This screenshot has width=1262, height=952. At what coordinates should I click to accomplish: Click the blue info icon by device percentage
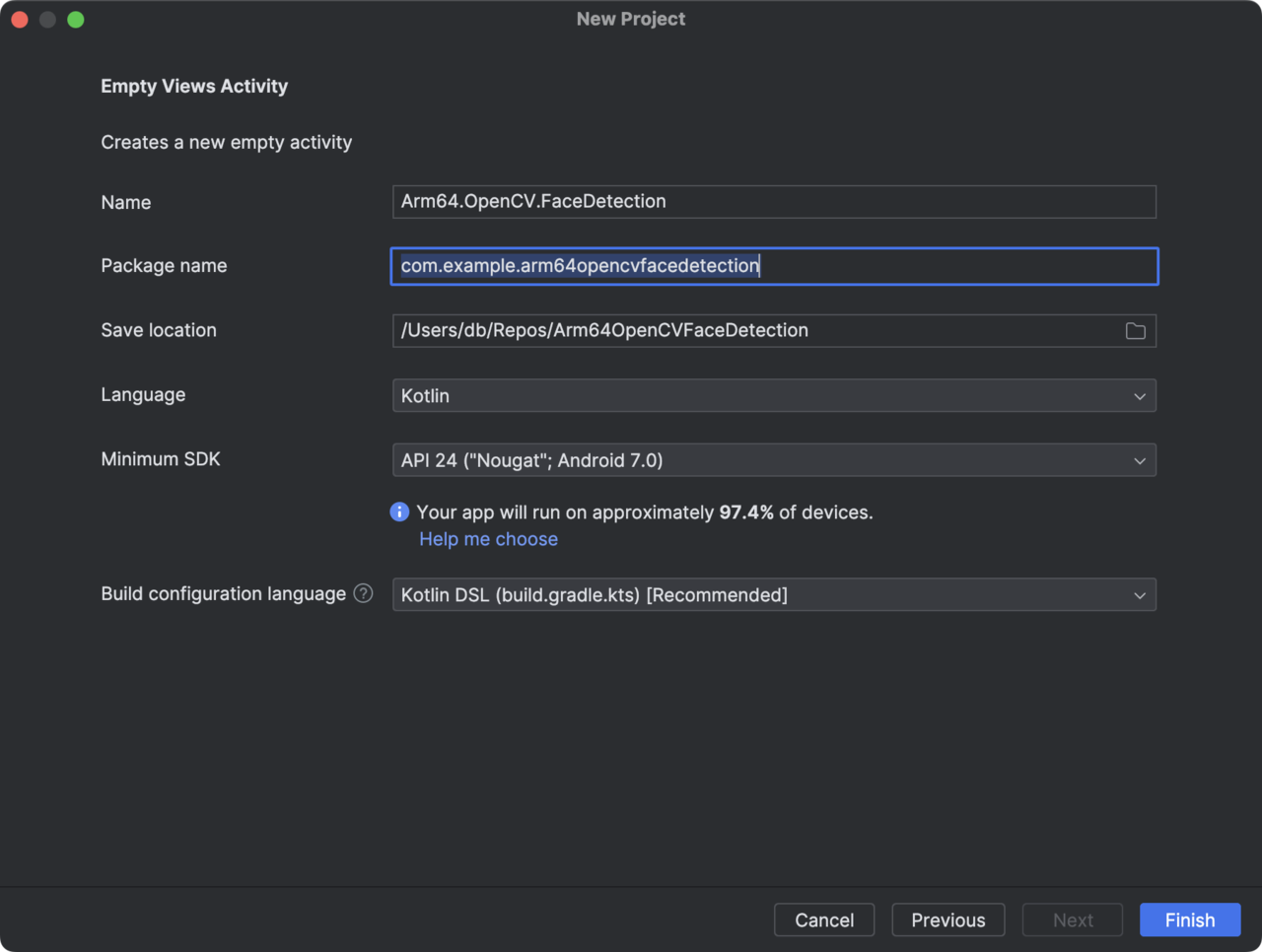tap(399, 511)
